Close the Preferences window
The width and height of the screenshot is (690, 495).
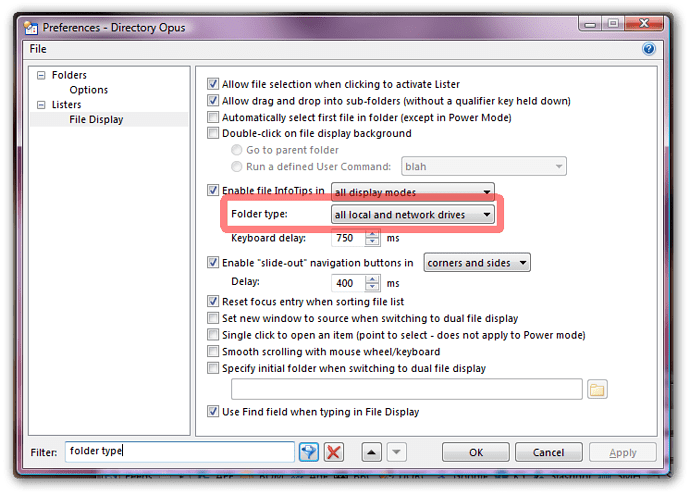coord(643,23)
